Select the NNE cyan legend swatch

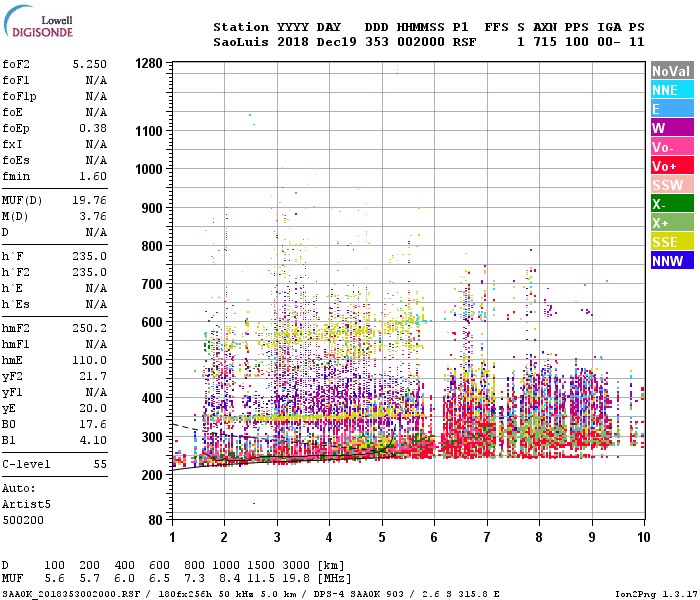coord(672,90)
